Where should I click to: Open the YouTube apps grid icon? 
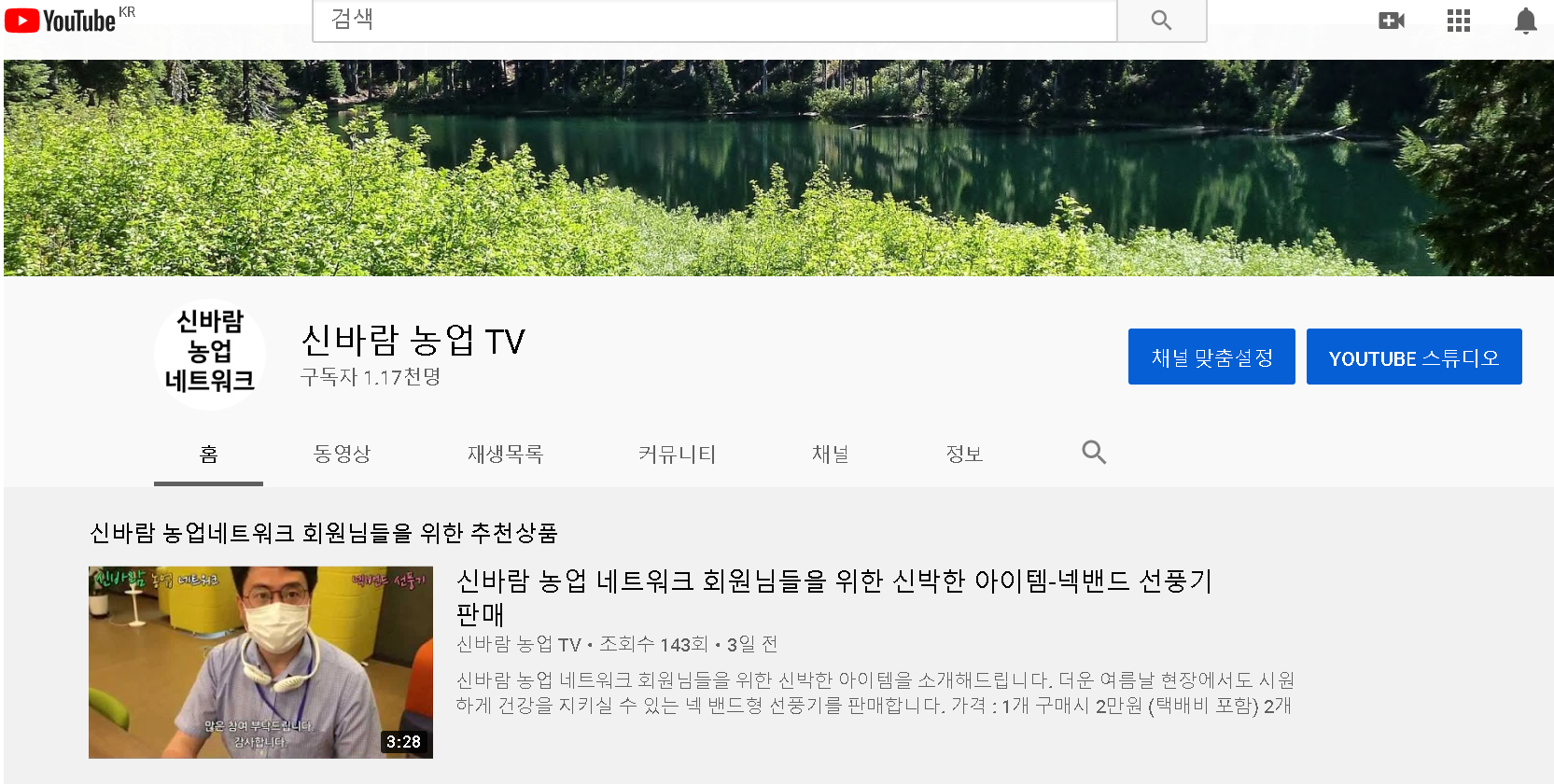1459,21
